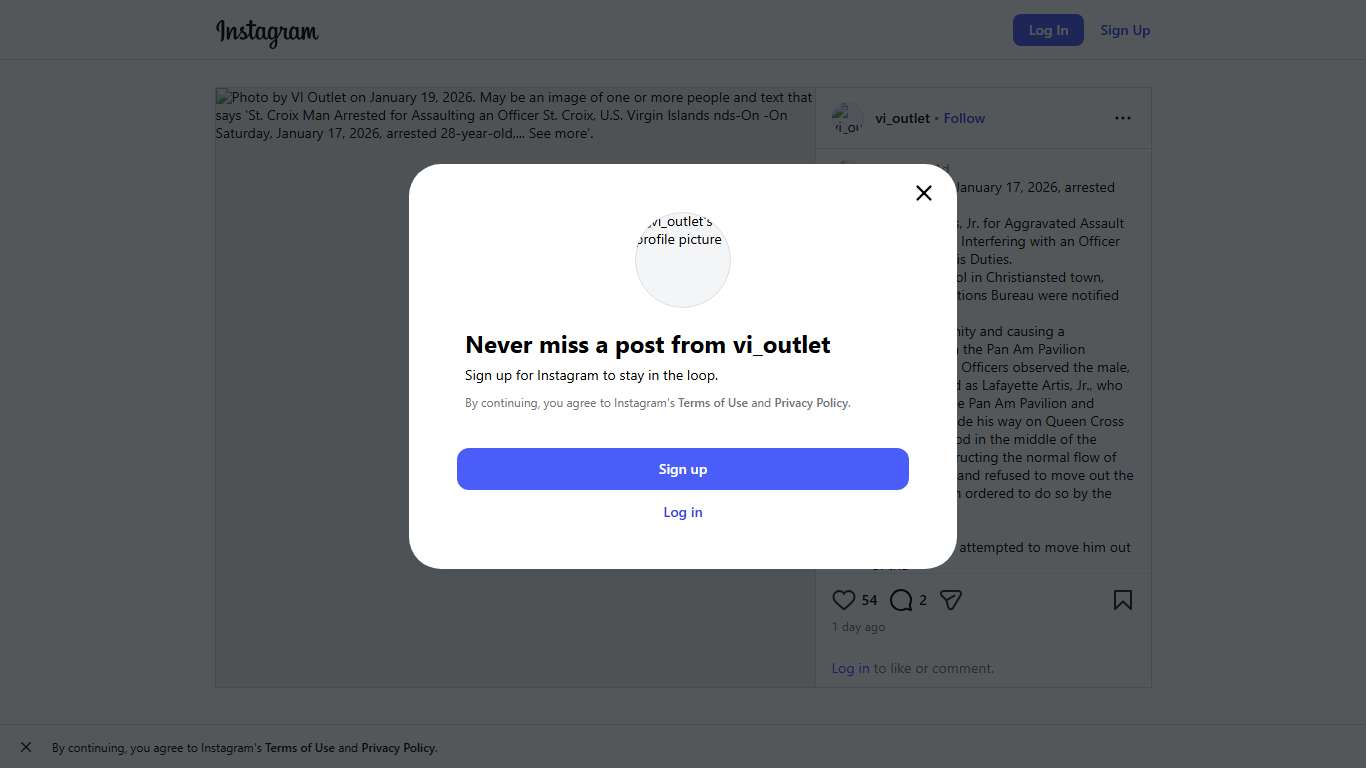Screen dimensions: 1366x768
Task: Follow the vi_outlet account
Action: (964, 118)
